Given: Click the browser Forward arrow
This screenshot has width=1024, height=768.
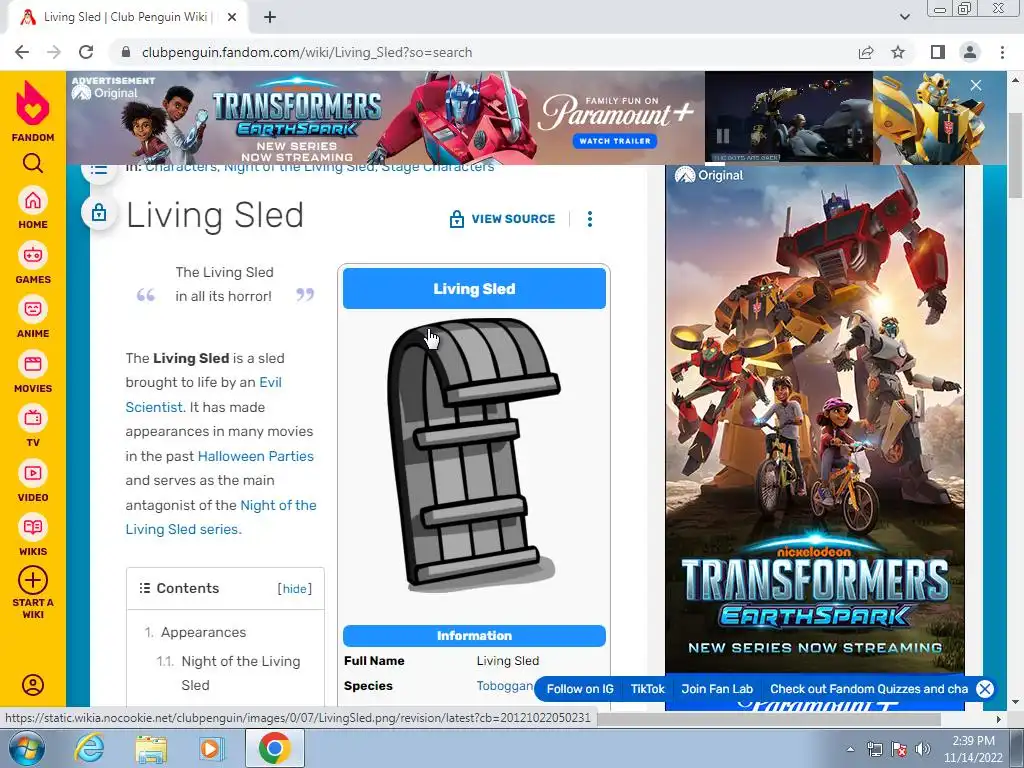Looking at the screenshot, I should point(54,52).
